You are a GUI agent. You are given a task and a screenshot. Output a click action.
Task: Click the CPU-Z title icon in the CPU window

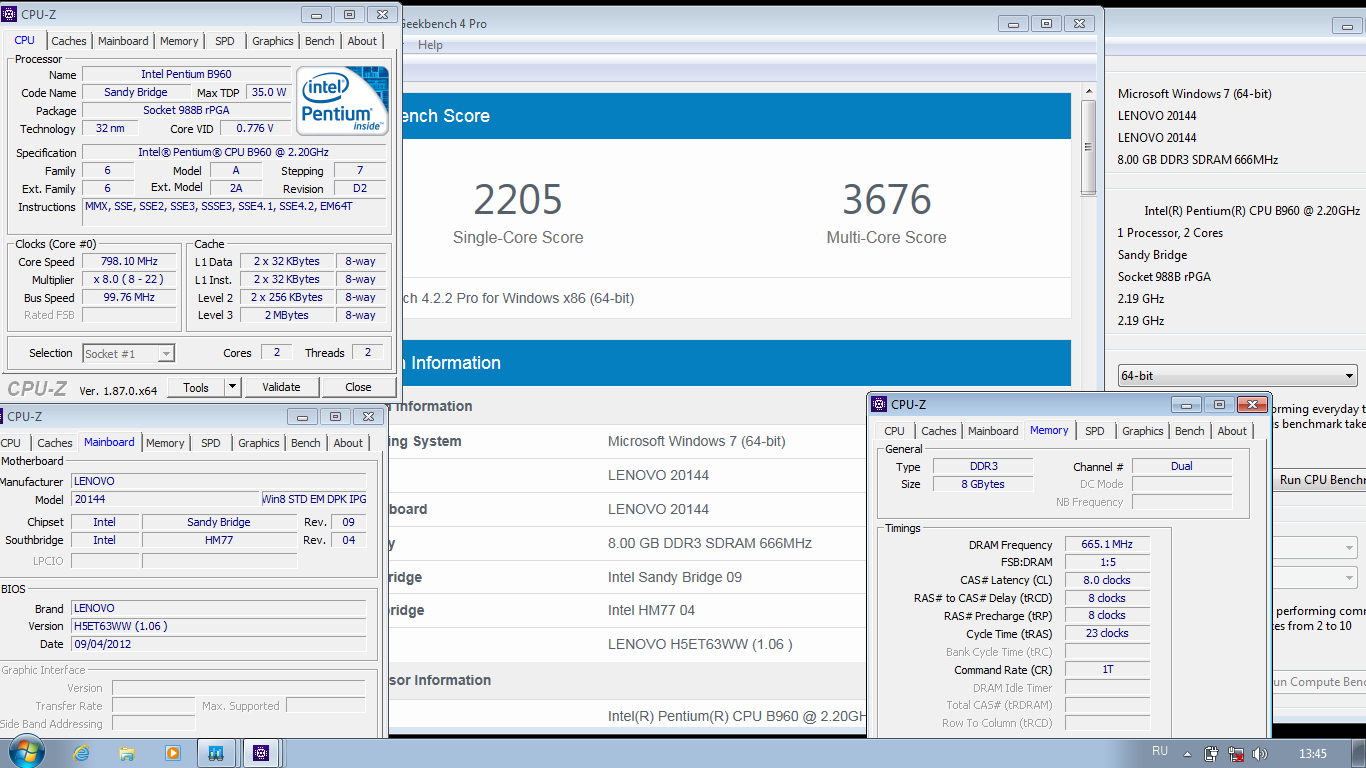11,14
